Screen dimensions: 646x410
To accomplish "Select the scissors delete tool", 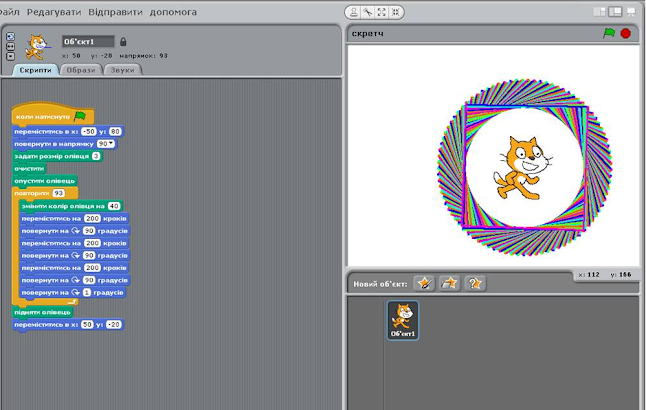I will [367, 12].
